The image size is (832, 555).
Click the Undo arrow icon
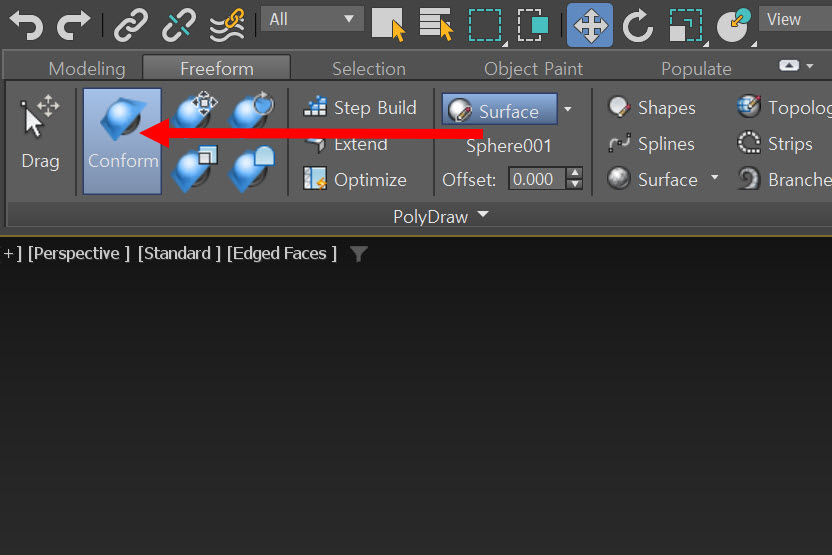coord(26,25)
